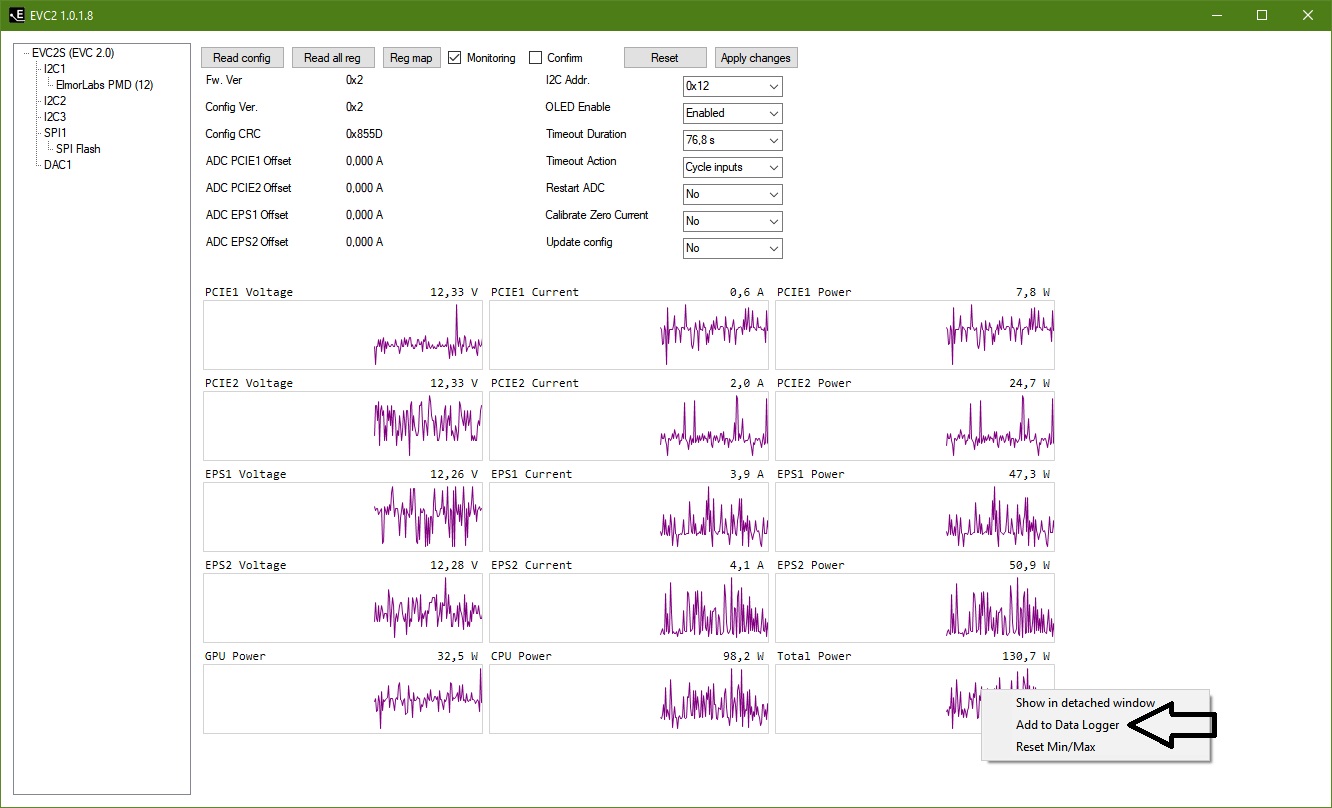Choose Add to Data Logger menu entry

(1067, 725)
